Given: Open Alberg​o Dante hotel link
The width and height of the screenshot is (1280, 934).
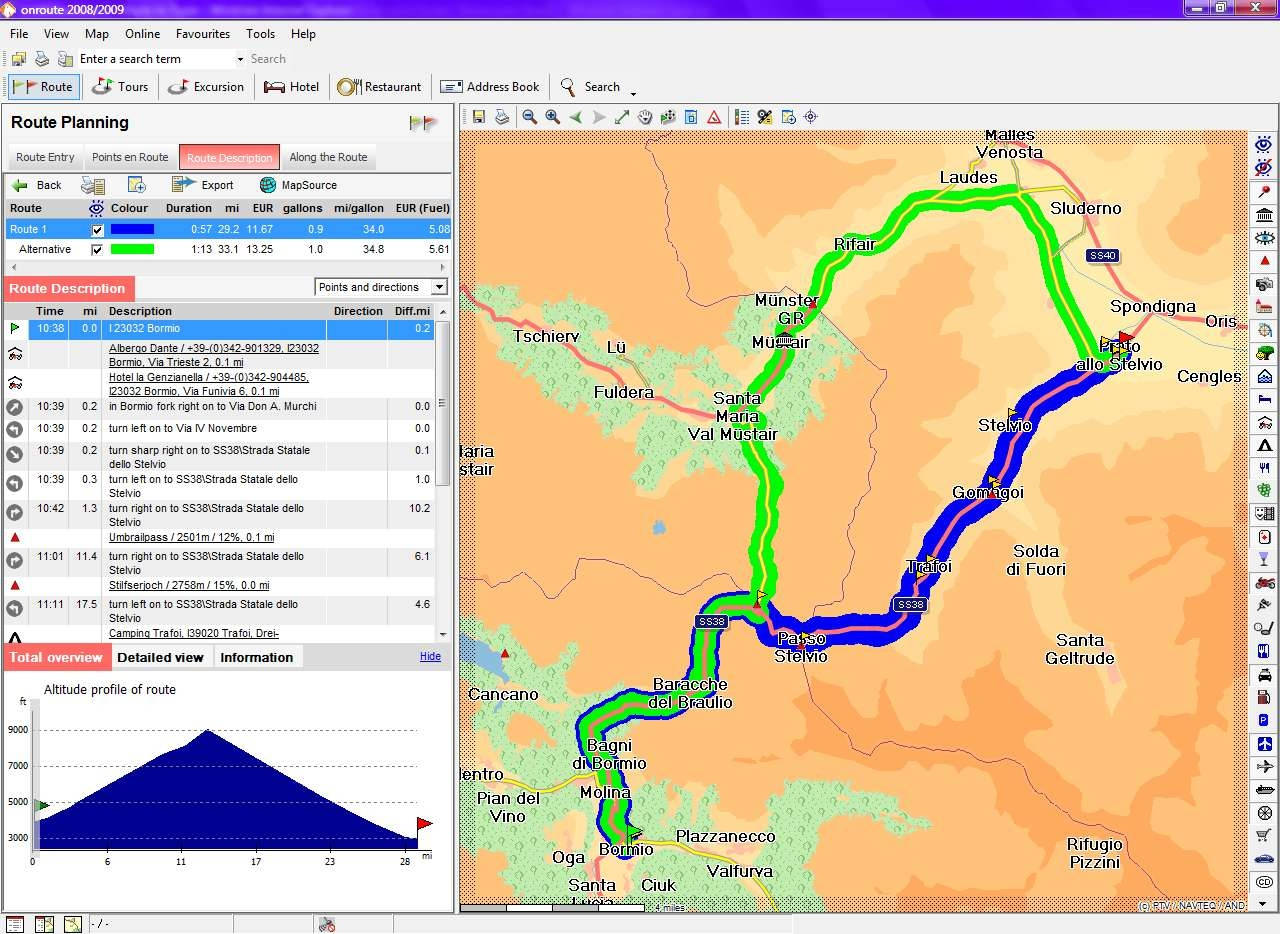Looking at the screenshot, I should click(x=214, y=355).
